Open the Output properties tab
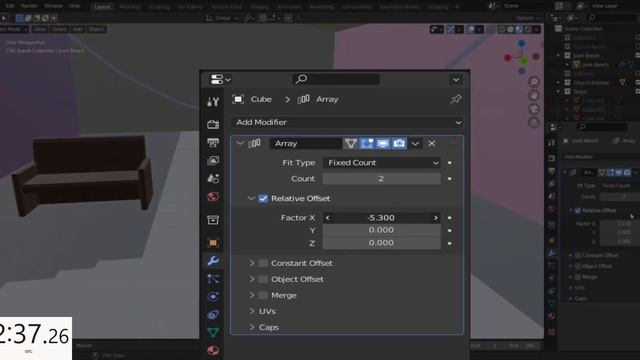This screenshot has width=640, height=360. pyautogui.click(x=213, y=142)
